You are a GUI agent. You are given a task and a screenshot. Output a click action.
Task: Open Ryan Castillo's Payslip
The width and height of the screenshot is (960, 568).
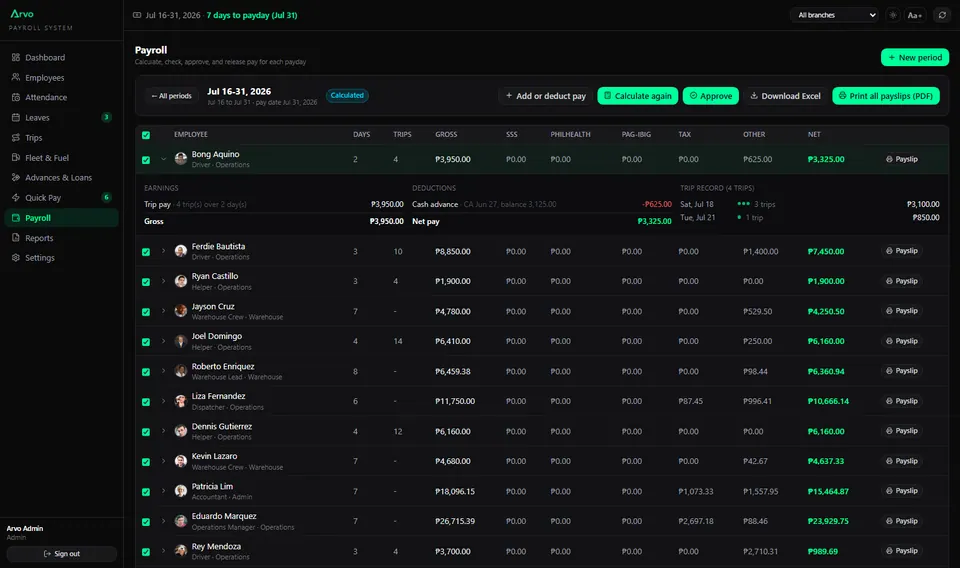coord(902,281)
